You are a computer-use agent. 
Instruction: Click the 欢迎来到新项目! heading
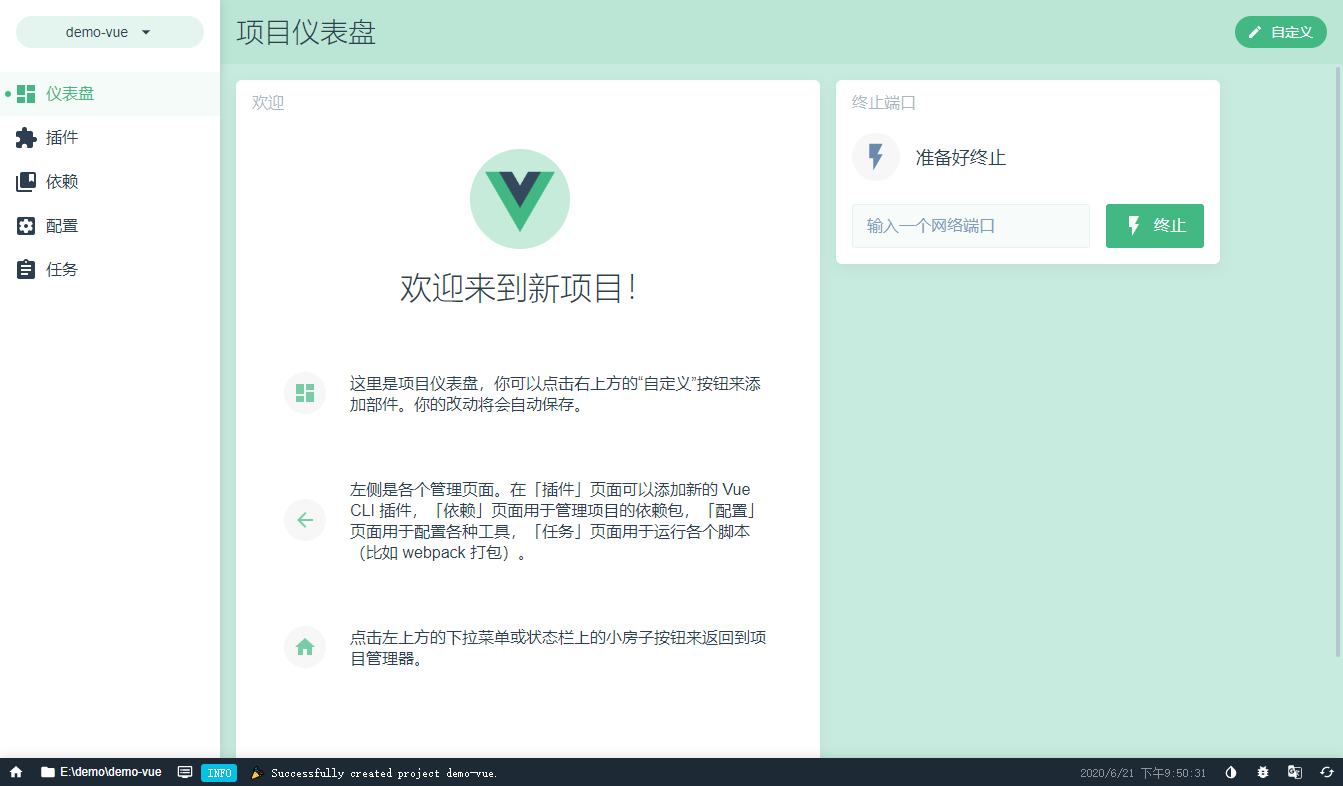pos(519,288)
